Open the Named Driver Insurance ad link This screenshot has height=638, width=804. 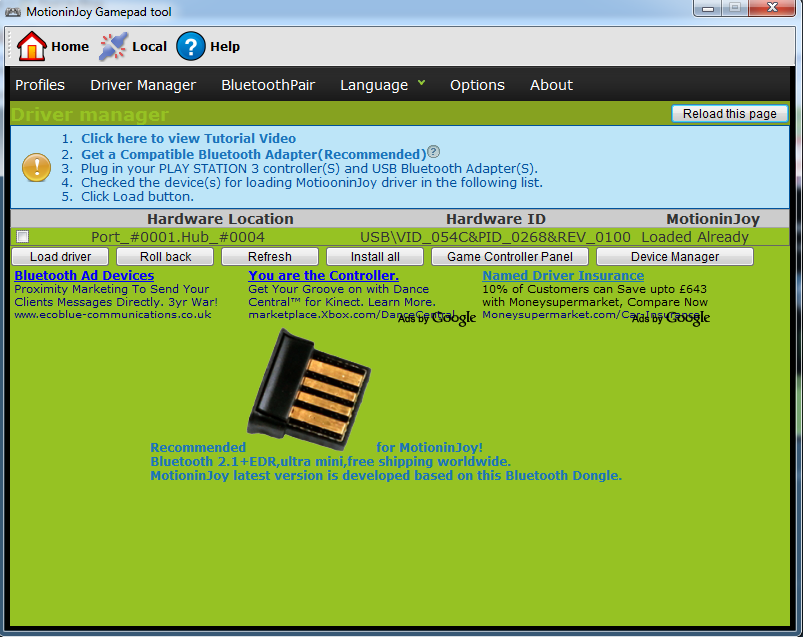563,275
